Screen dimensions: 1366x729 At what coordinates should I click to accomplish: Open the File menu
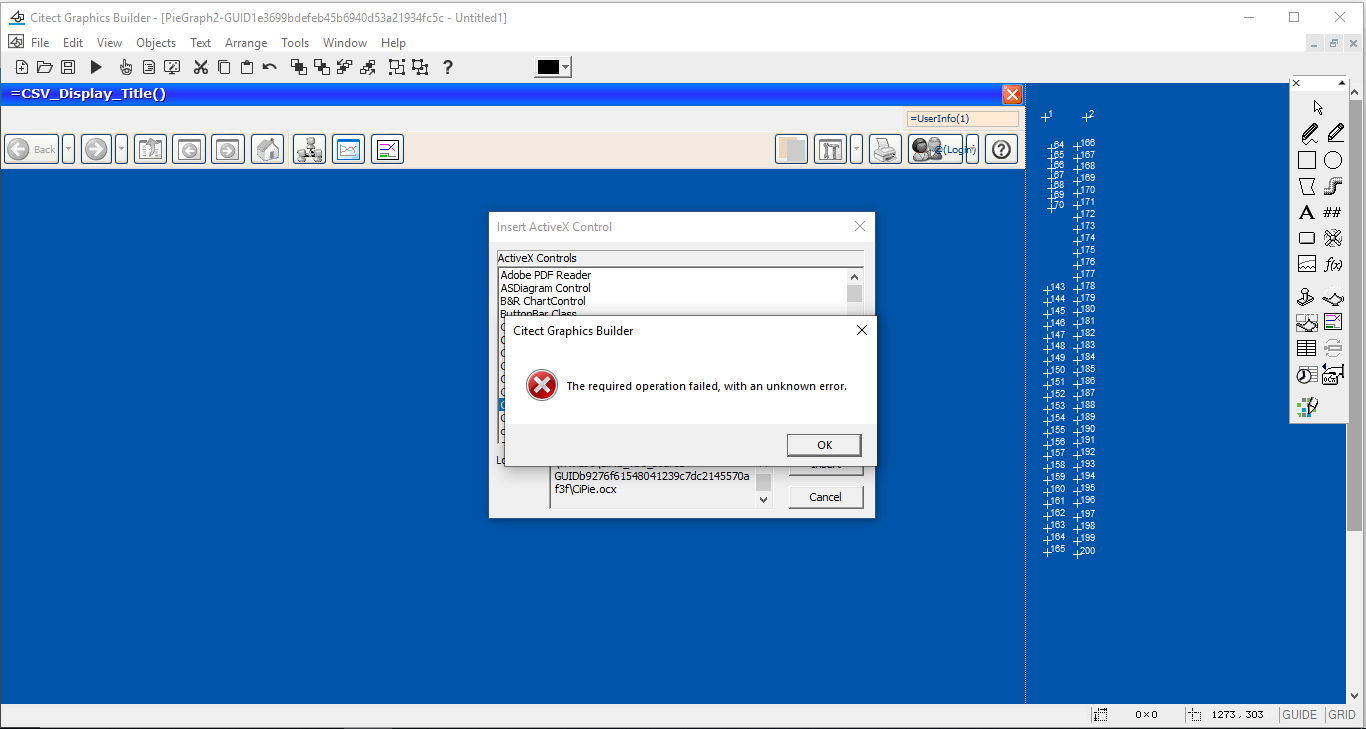click(40, 43)
